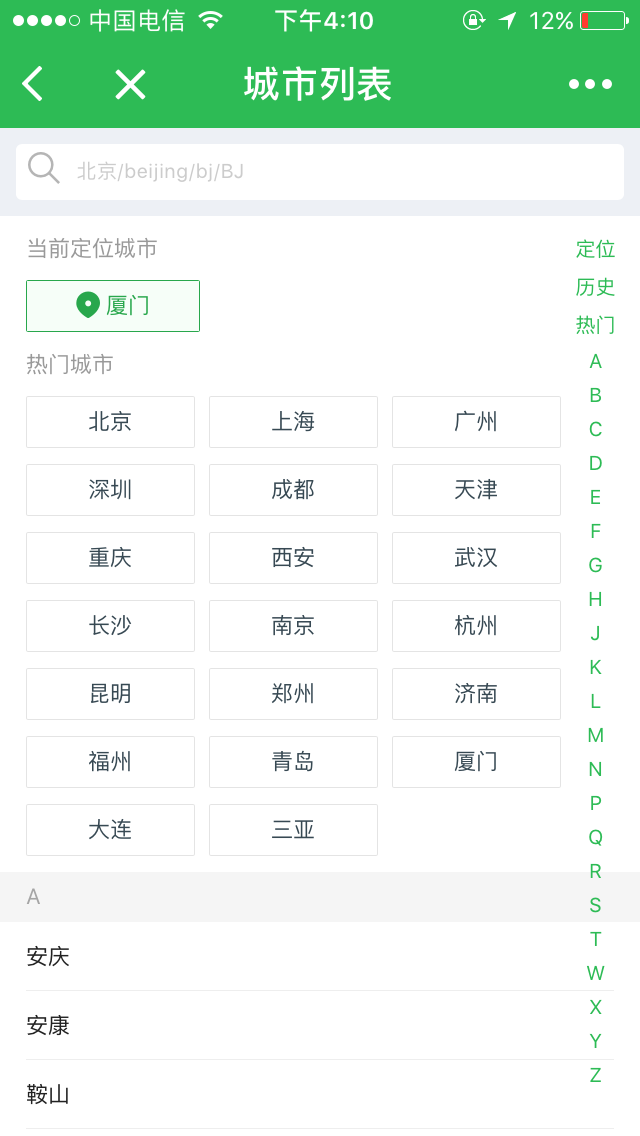This screenshot has width=640, height=1136.
Task: Jump to letter M in index
Action: click(x=595, y=735)
